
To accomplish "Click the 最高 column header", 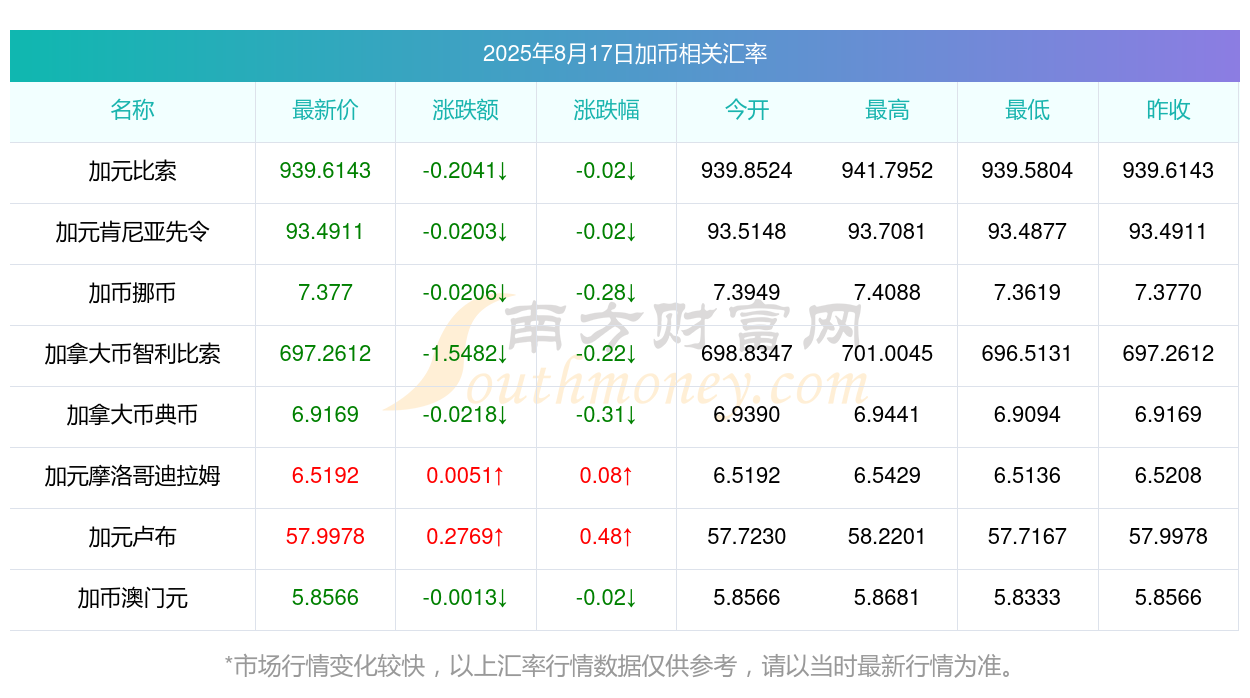I will coord(887,110).
